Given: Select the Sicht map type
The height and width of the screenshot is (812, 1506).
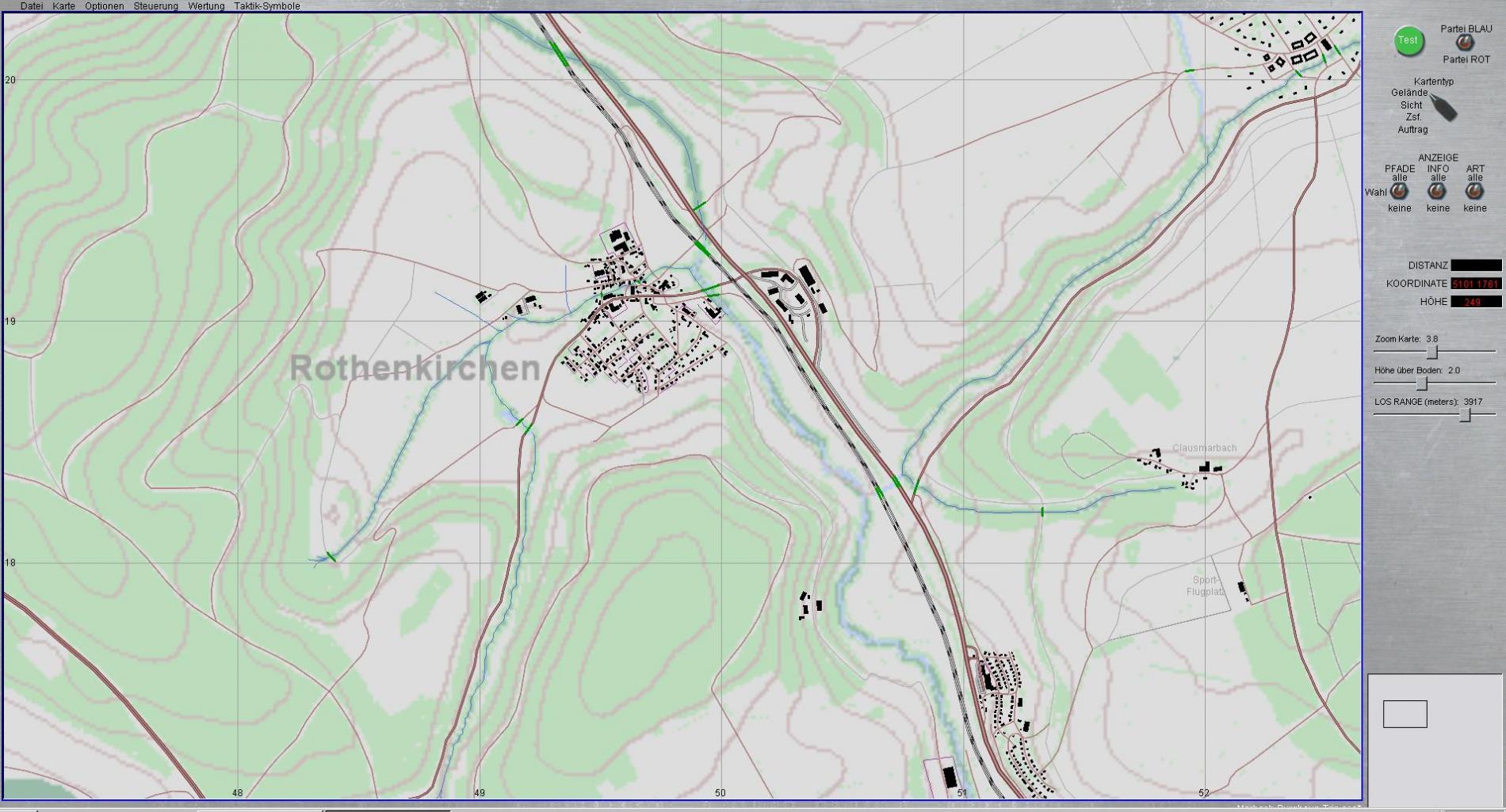Looking at the screenshot, I should 1411,105.
